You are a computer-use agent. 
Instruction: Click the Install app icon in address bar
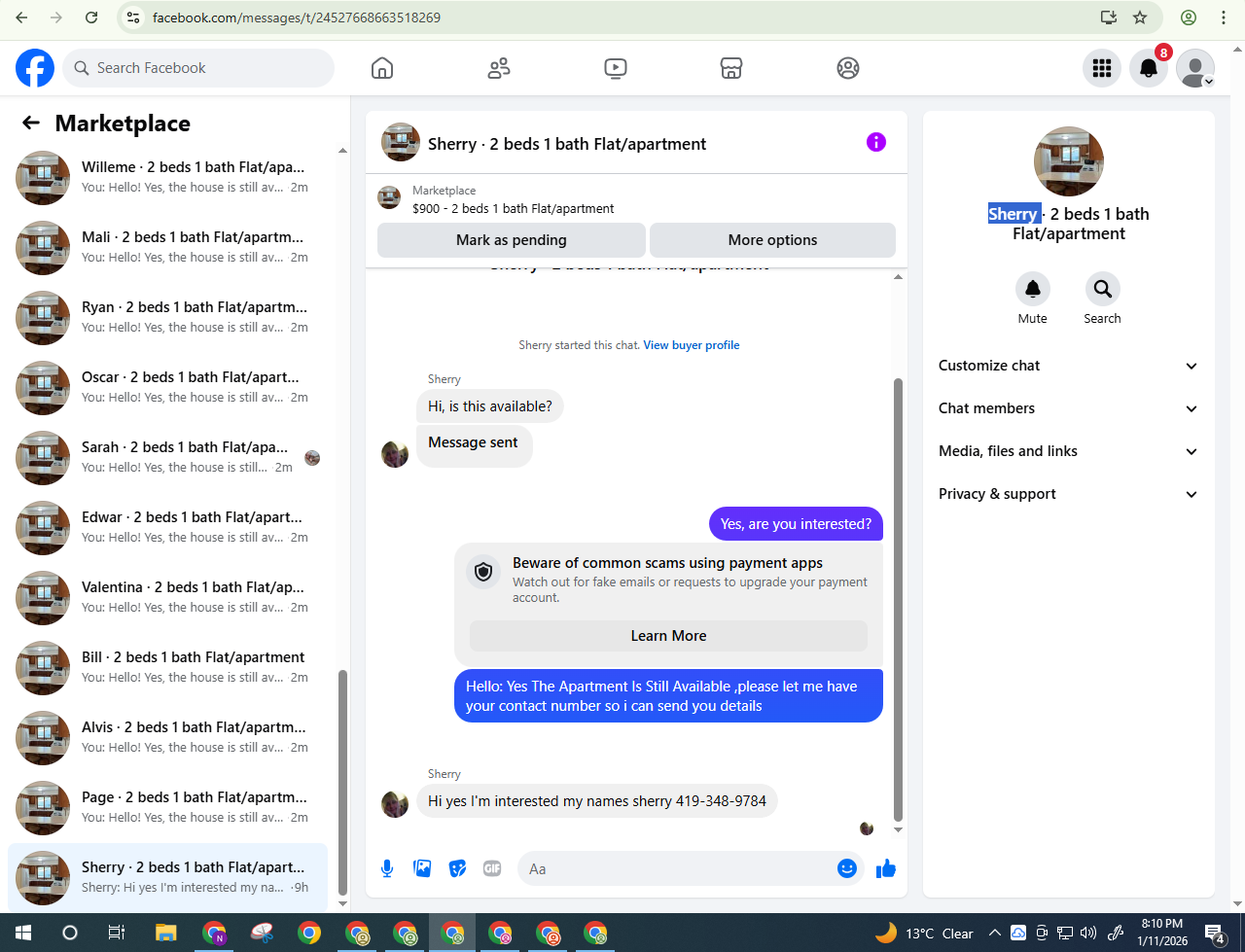(x=1109, y=18)
